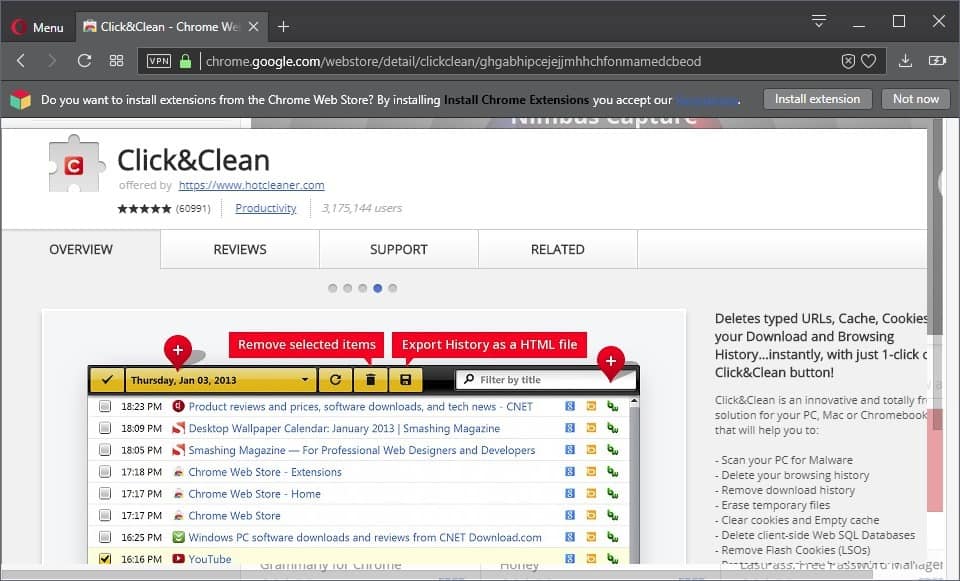Click the trash remove items icon

pyautogui.click(x=370, y=380)
